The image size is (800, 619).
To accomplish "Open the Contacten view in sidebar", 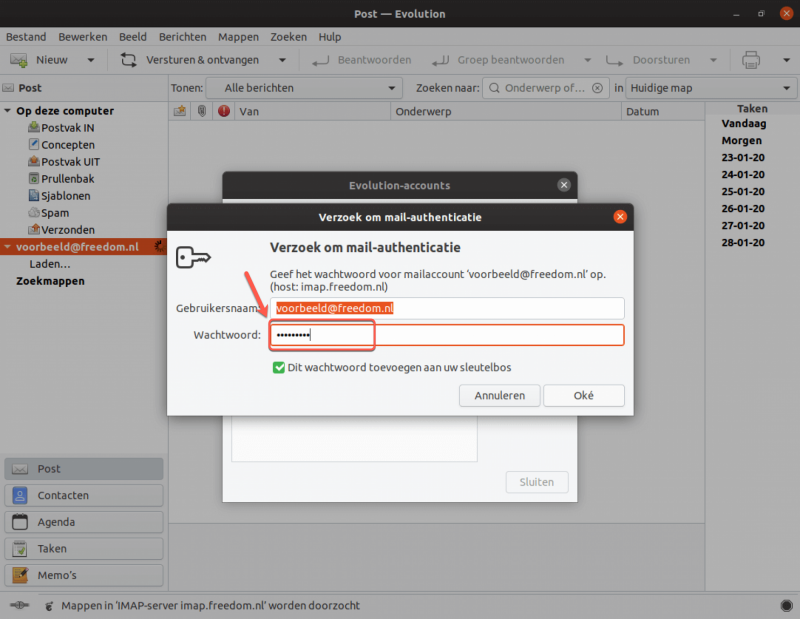I will (x=84, y=496).
